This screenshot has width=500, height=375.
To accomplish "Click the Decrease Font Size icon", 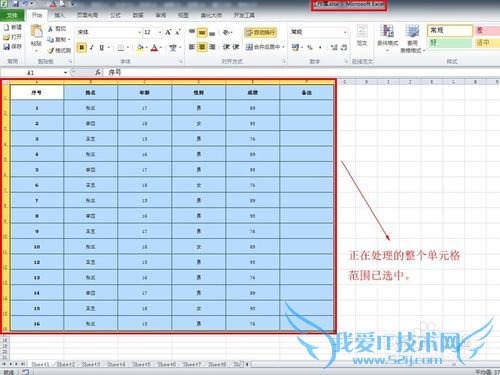I will pyautogui.click(x=178, y=32).
